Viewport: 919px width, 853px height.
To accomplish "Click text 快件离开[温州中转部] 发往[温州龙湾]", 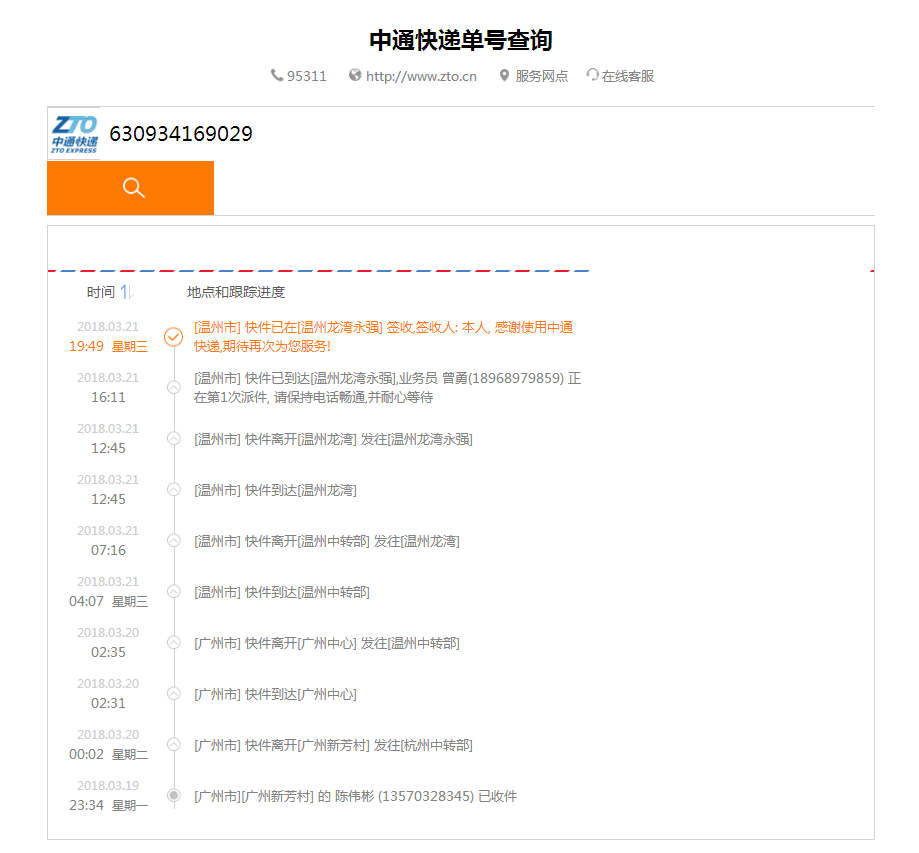I will [352, 541].
